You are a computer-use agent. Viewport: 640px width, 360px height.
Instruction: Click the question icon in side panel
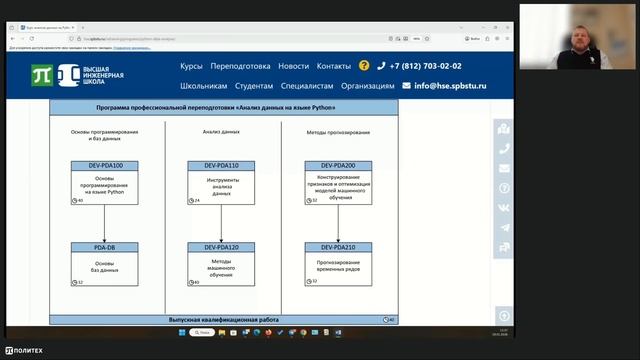pyautogui.click(x=504, y=188)
